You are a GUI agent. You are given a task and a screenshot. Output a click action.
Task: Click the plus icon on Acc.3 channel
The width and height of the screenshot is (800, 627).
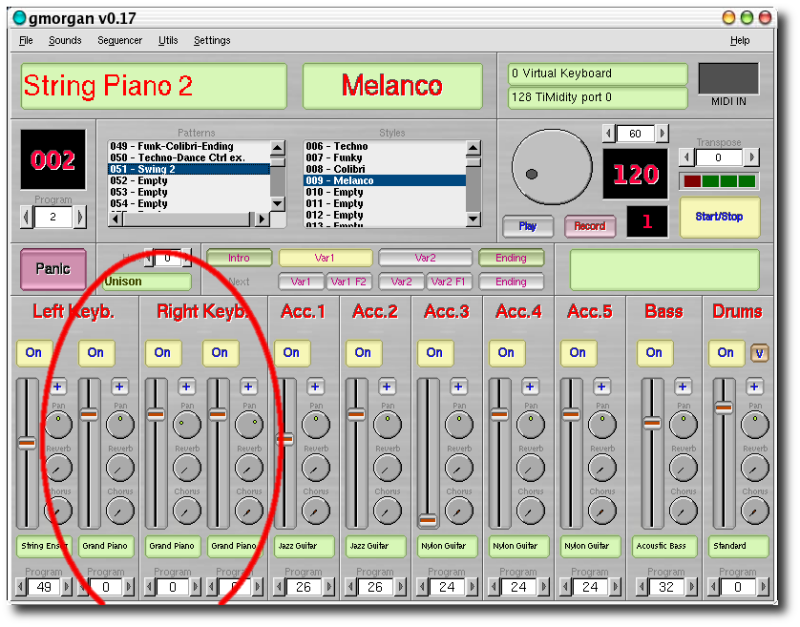[458, 387]
